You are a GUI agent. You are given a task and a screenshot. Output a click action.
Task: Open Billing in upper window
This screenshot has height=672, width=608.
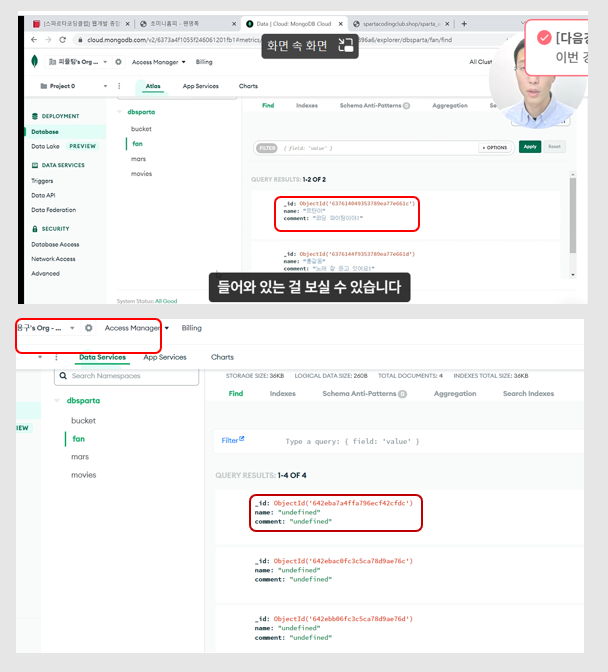pyautogui.click(x=204, y=62)
